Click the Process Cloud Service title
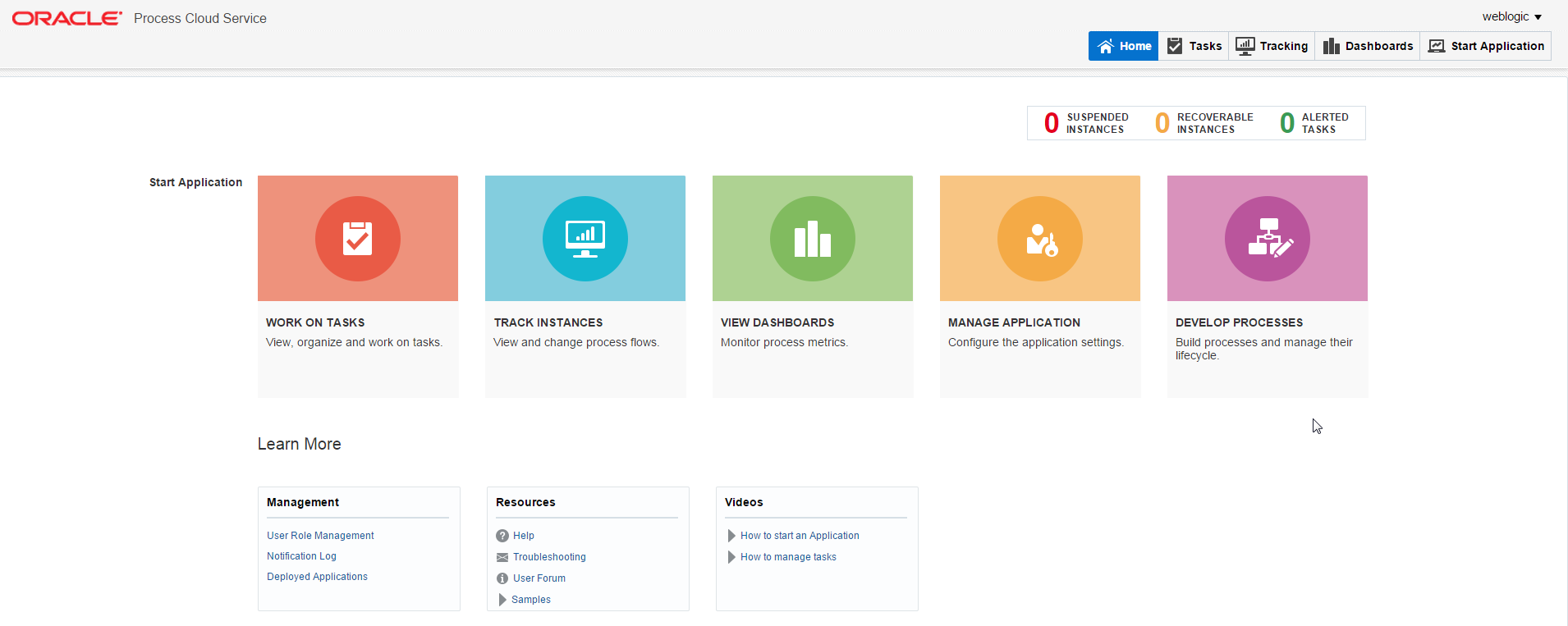The image size is (1568, 626). tap(200, 18)
